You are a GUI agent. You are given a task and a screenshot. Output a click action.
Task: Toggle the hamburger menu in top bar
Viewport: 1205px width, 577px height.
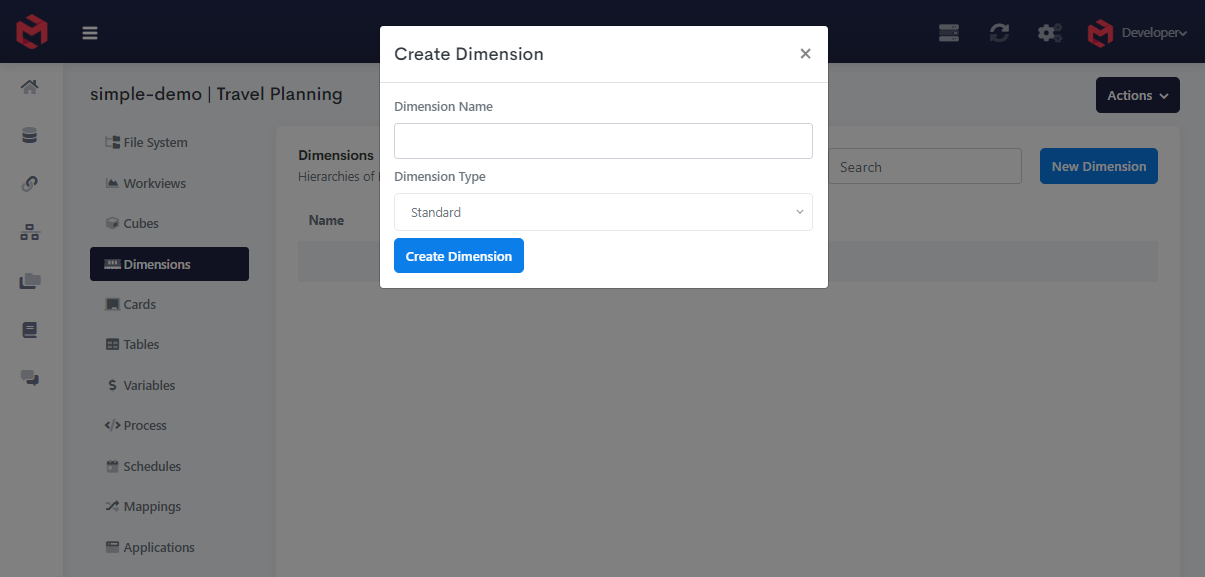[x=90, y=32]
